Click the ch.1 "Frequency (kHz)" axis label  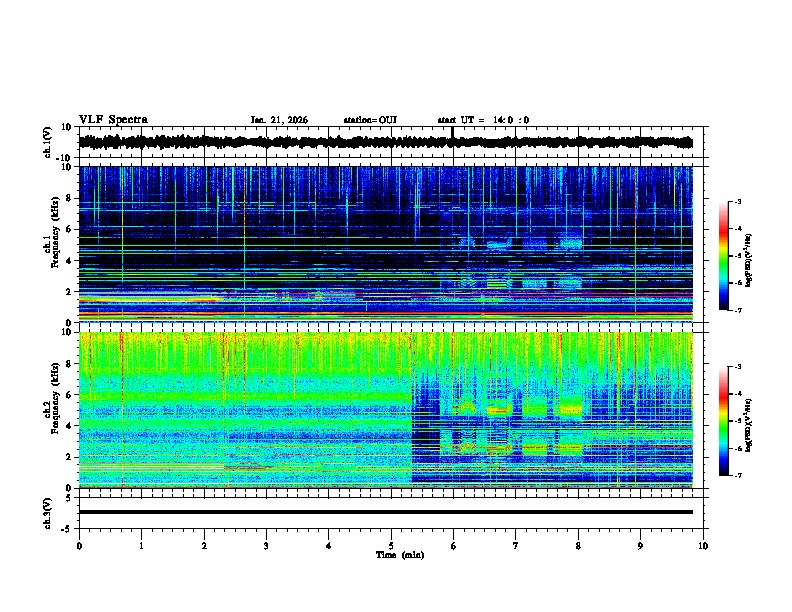click(55, 232)
